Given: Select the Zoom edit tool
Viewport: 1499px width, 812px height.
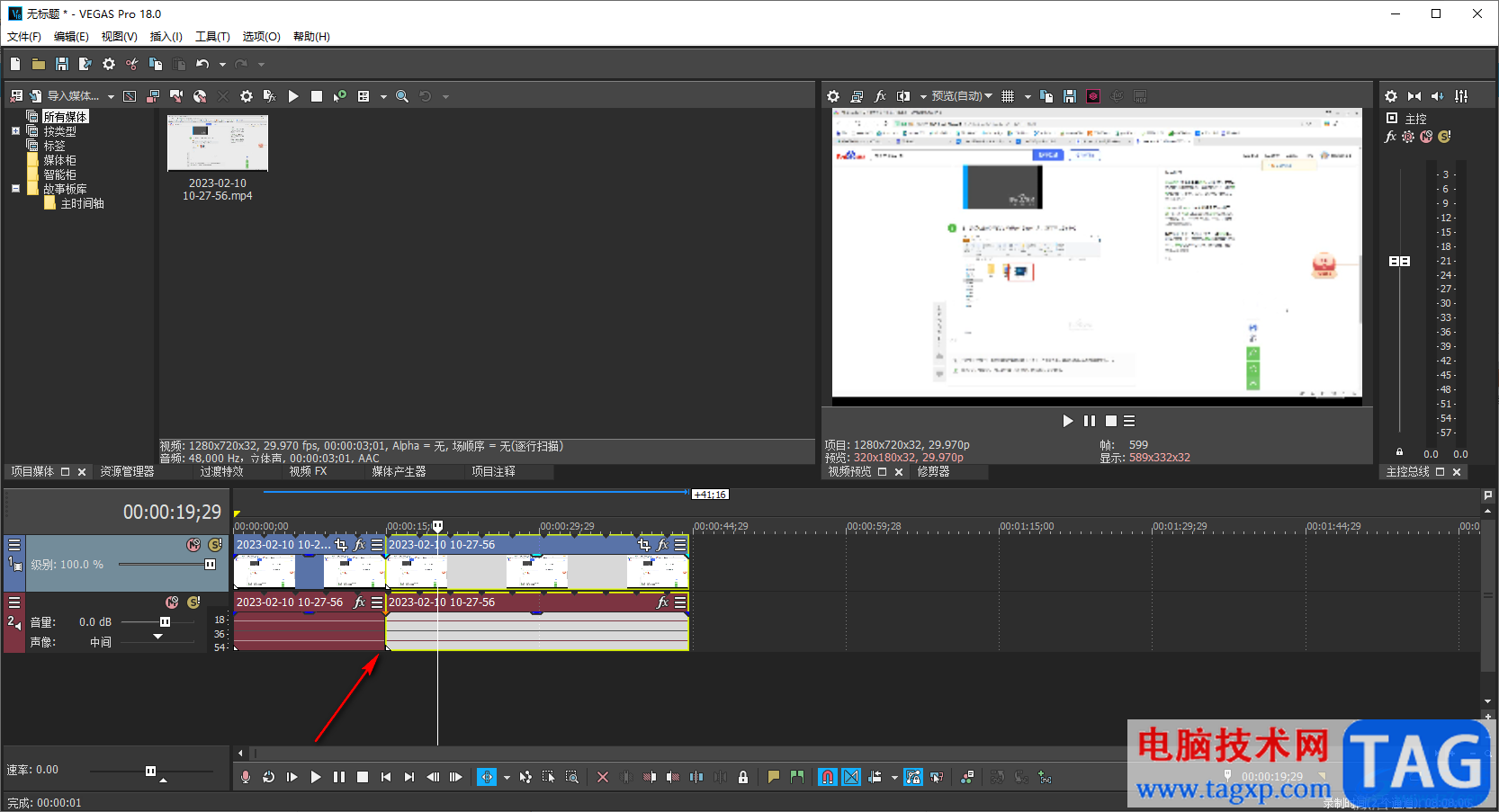Looking at the screenshot, I should click(572, 777).
